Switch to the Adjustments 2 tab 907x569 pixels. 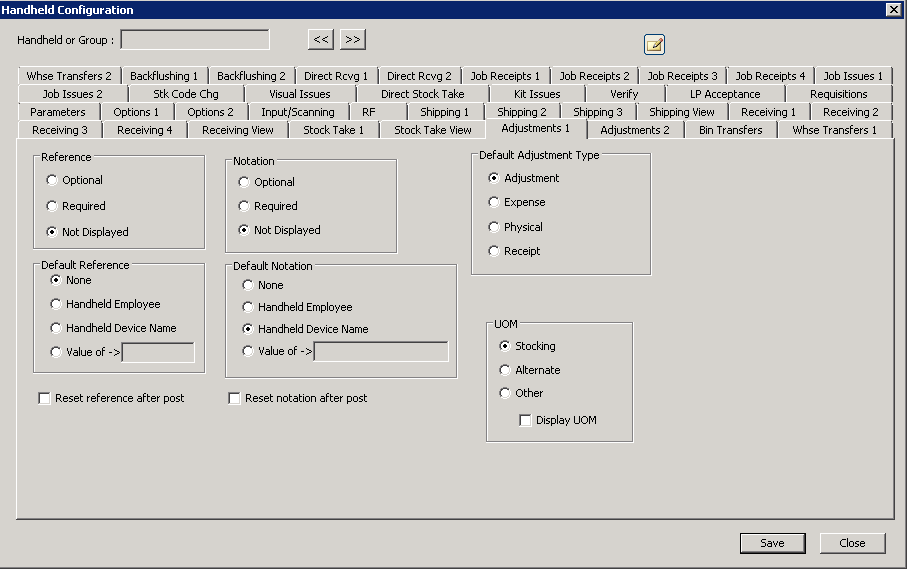(635, 130)
